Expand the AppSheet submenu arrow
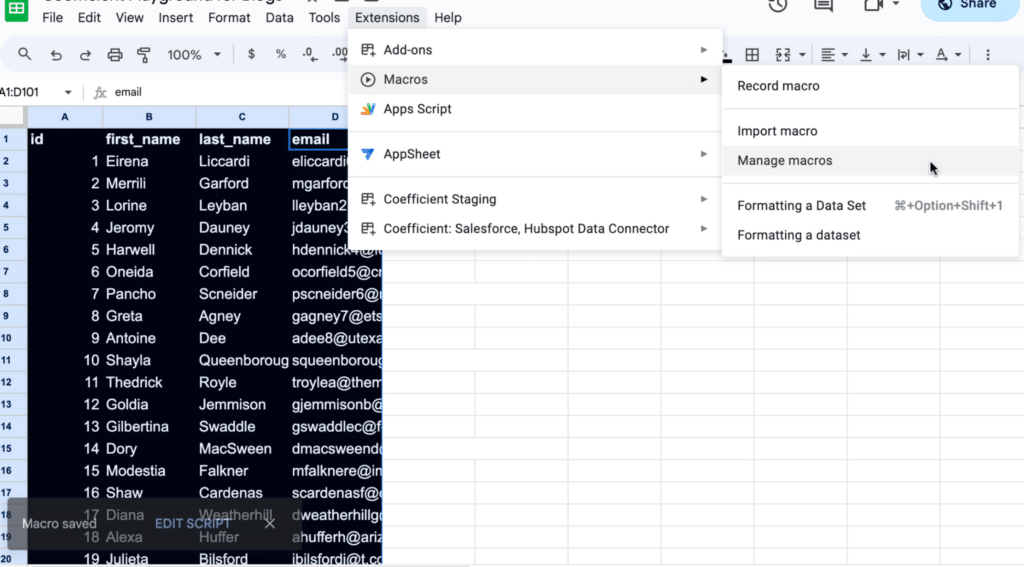This screenshot has height=567, width=1024. coord(704,154)
